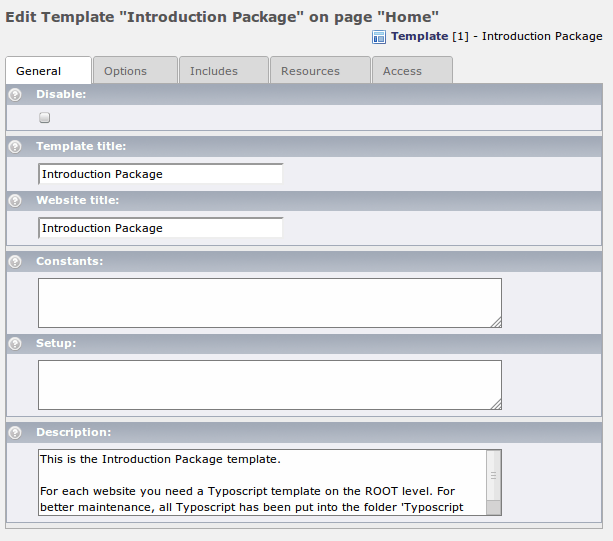613x541 pixels.
Task: Click the Template record icon
Action: [x=379, y=37]
